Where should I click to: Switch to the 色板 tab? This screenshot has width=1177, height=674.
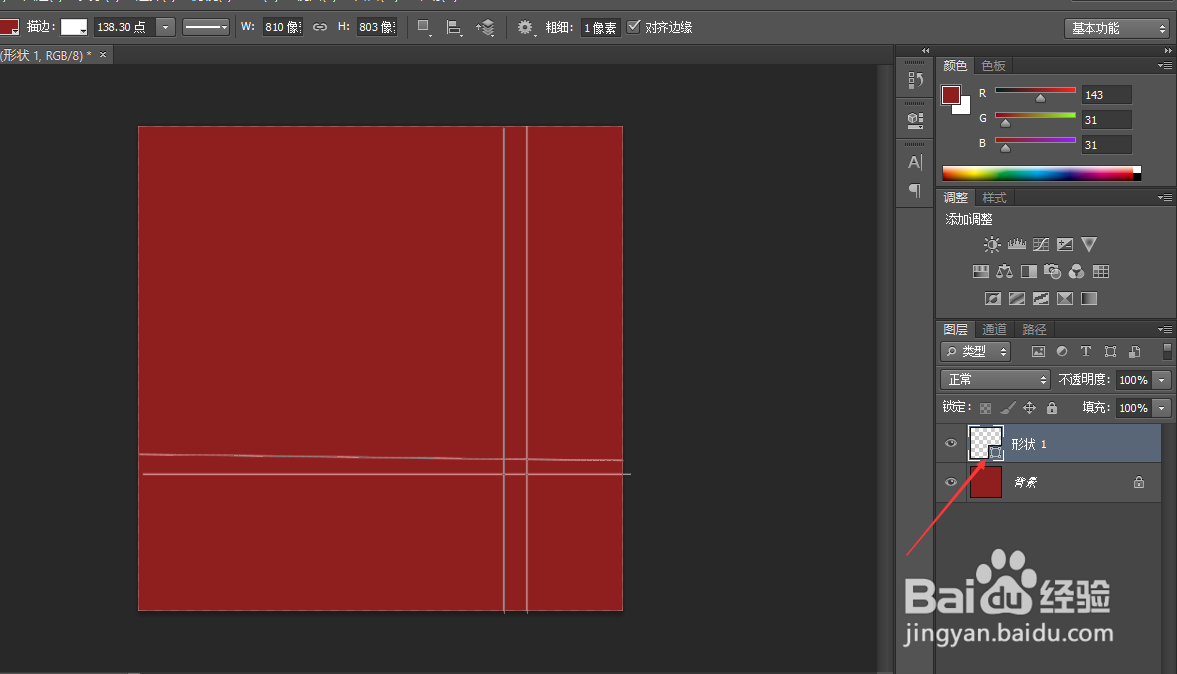[993, 66]
